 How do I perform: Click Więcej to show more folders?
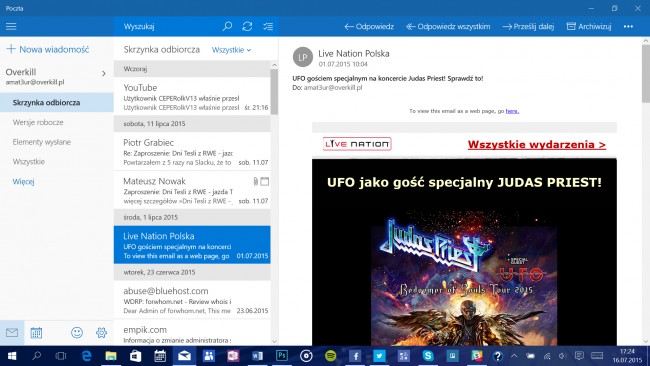(x=23, y=181)
